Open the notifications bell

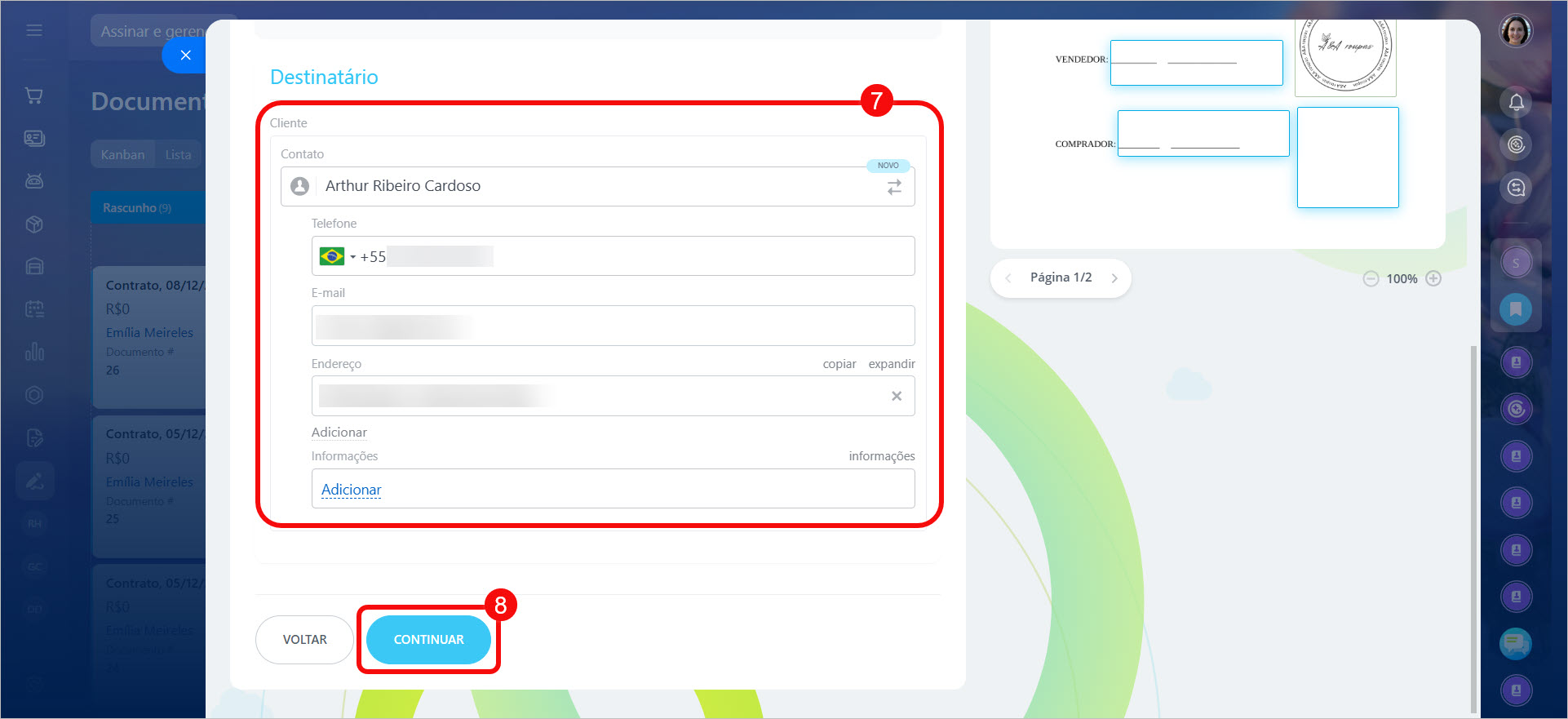coord(1516,102)
